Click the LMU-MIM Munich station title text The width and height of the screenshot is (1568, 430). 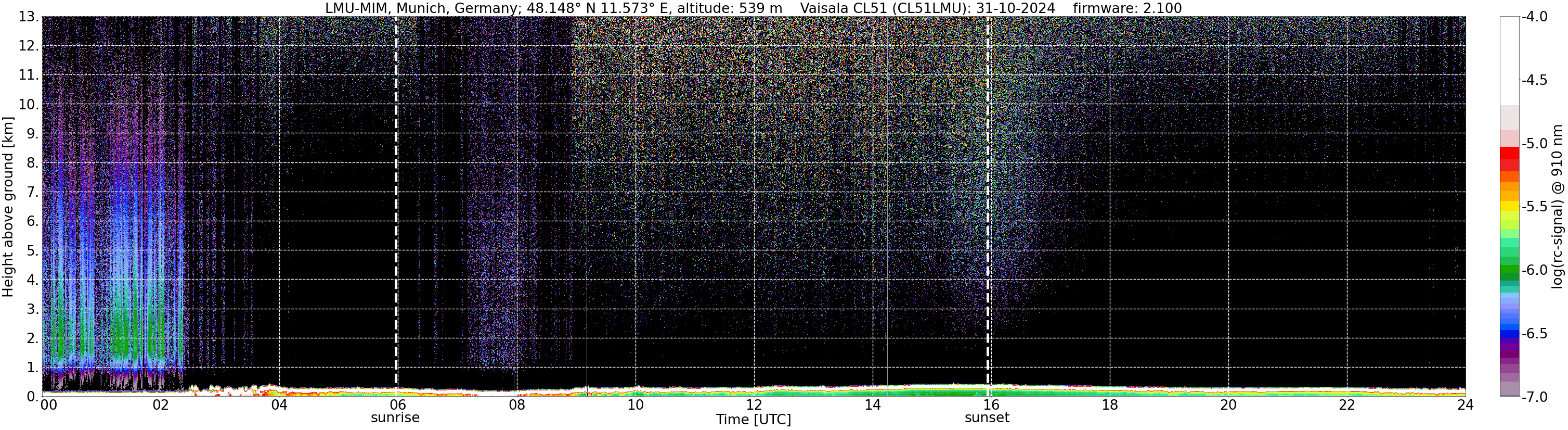coord(553,8)
